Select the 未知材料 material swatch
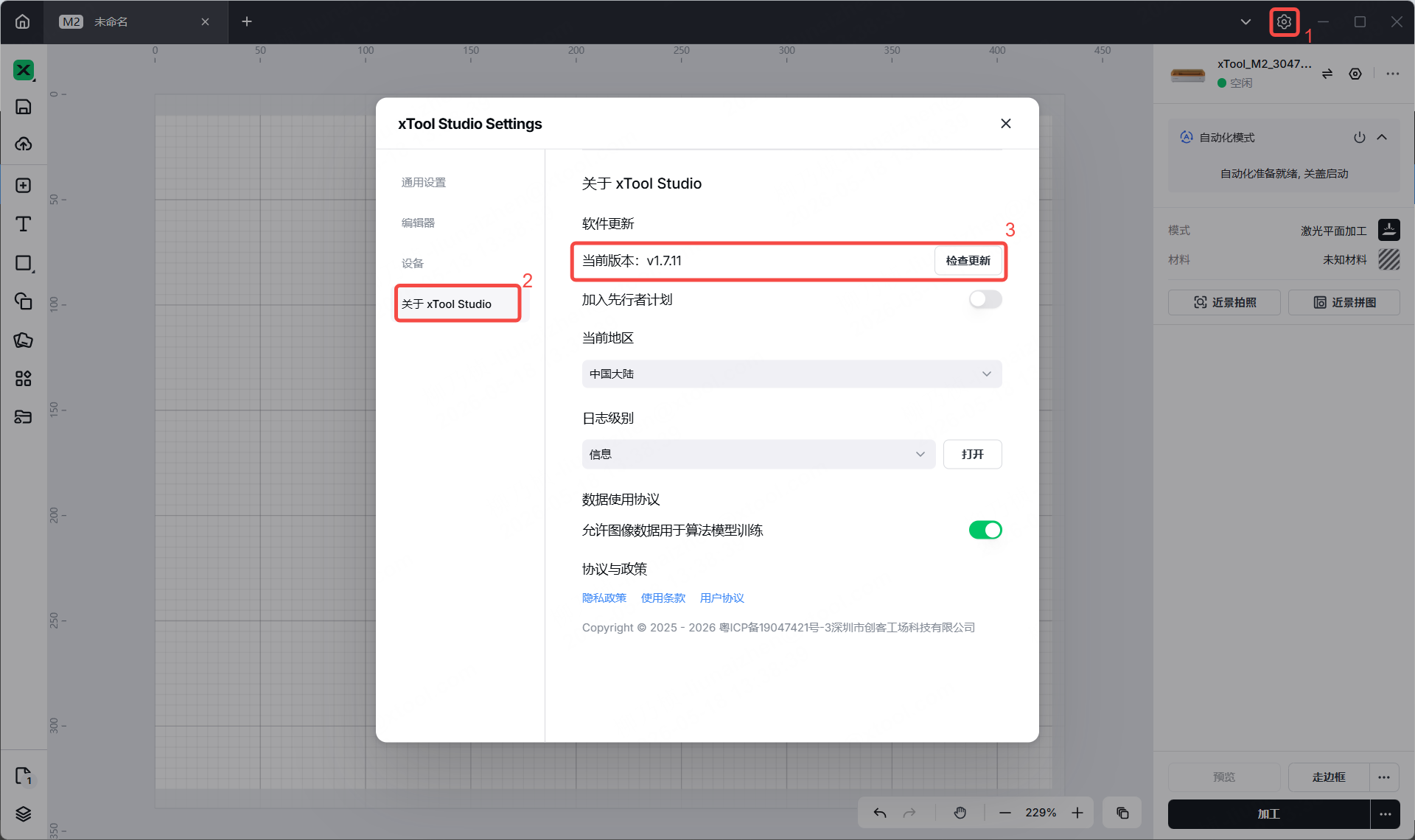This screenshot has width=1415, height=840. 1389,259
